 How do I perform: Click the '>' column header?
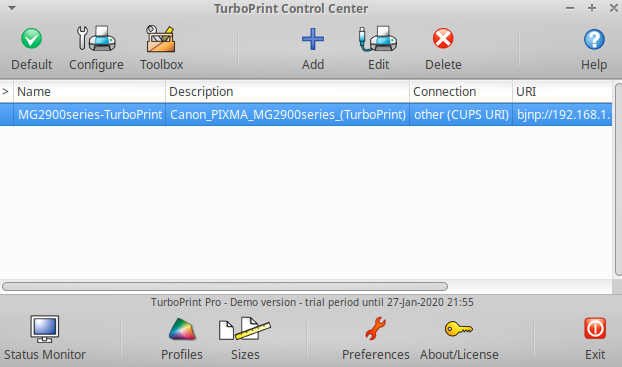point(6,92)
